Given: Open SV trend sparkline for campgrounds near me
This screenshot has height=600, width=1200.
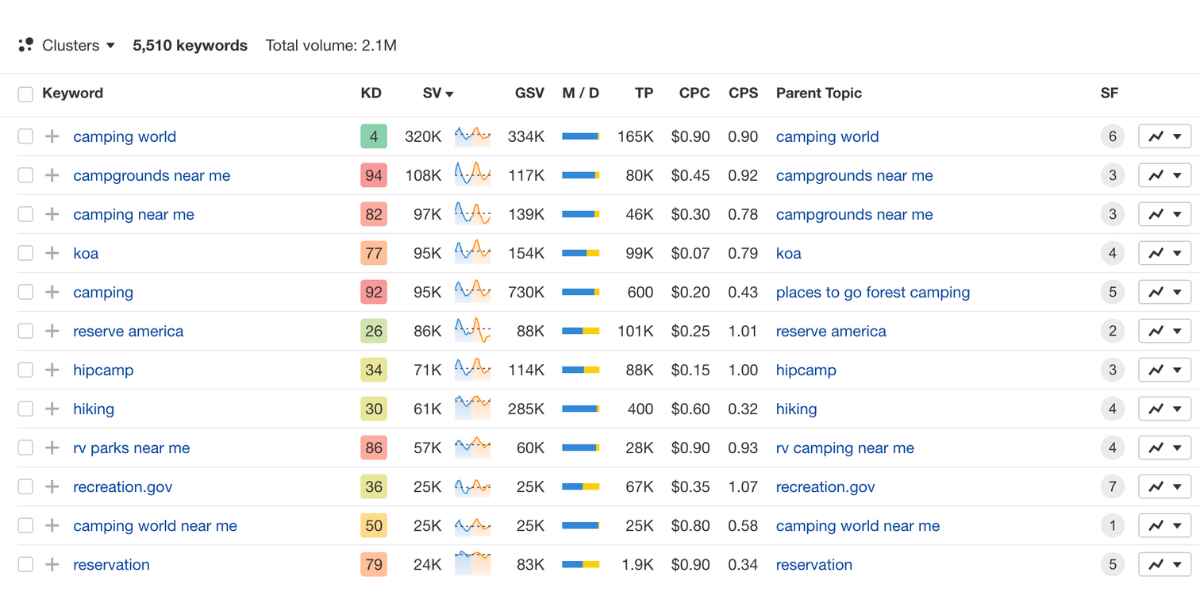Looking at the screenshot, I should point(473,175).
